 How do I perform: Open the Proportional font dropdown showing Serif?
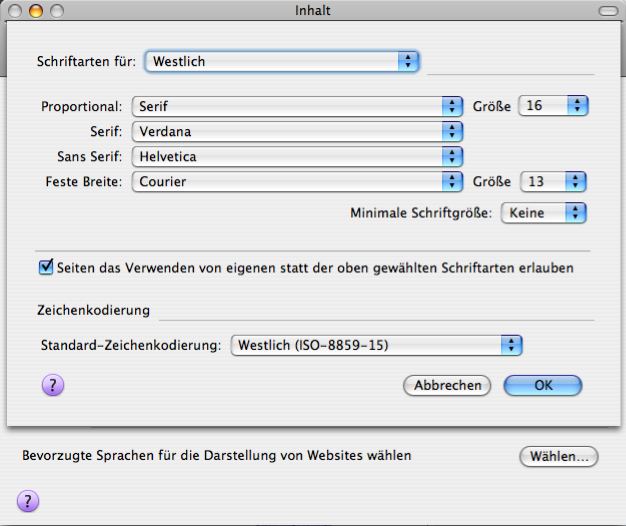297,106
